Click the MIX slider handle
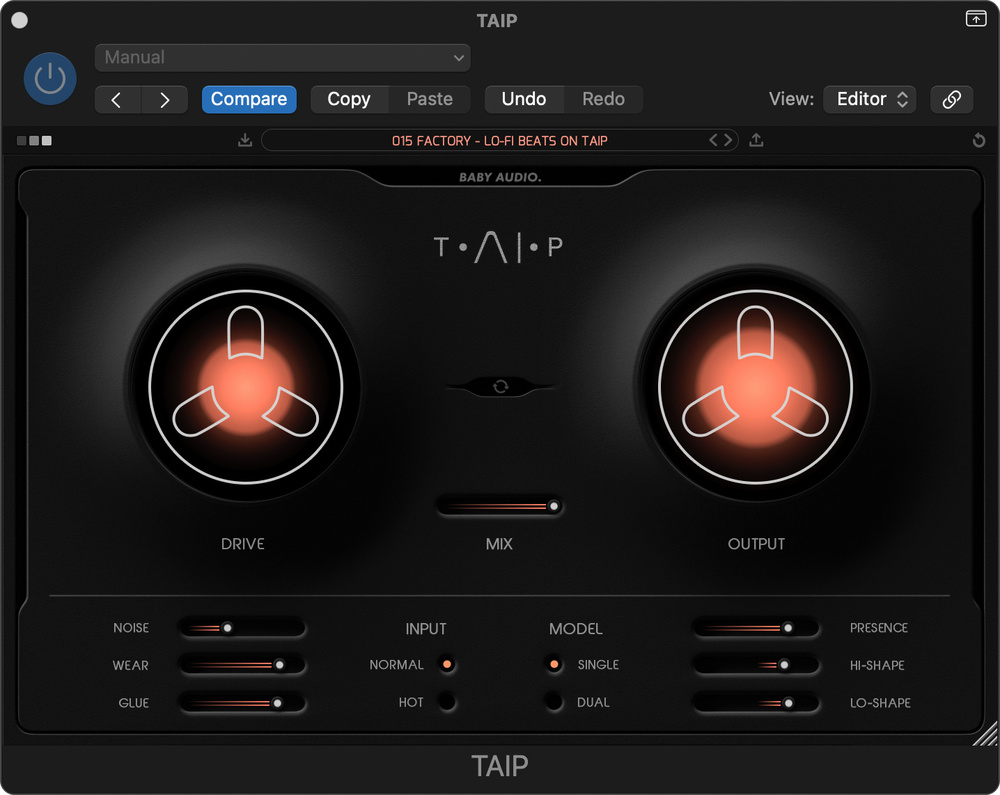This screenshot has width=1000, height=795. [x=553, y=507]
